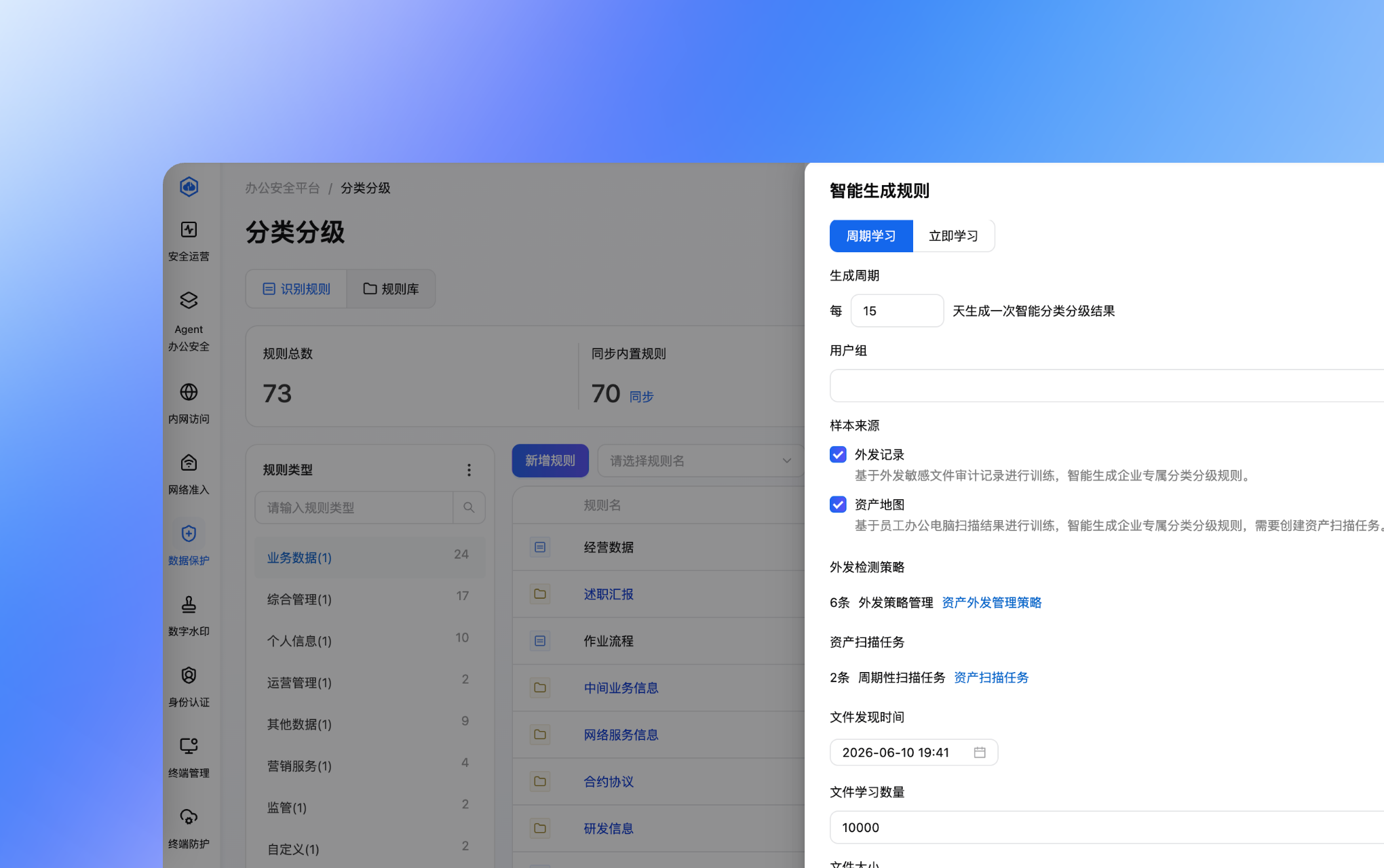Uncheck the 资产地图 checkbox

point(838,505)
